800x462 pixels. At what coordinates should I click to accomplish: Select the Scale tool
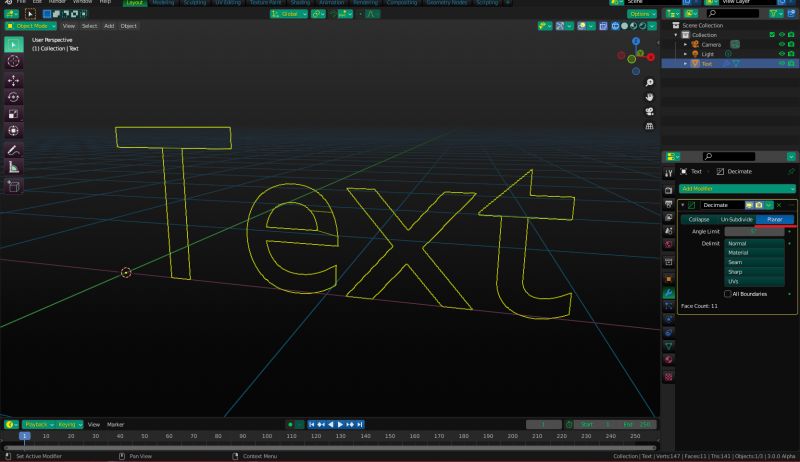tap(14, 114)
